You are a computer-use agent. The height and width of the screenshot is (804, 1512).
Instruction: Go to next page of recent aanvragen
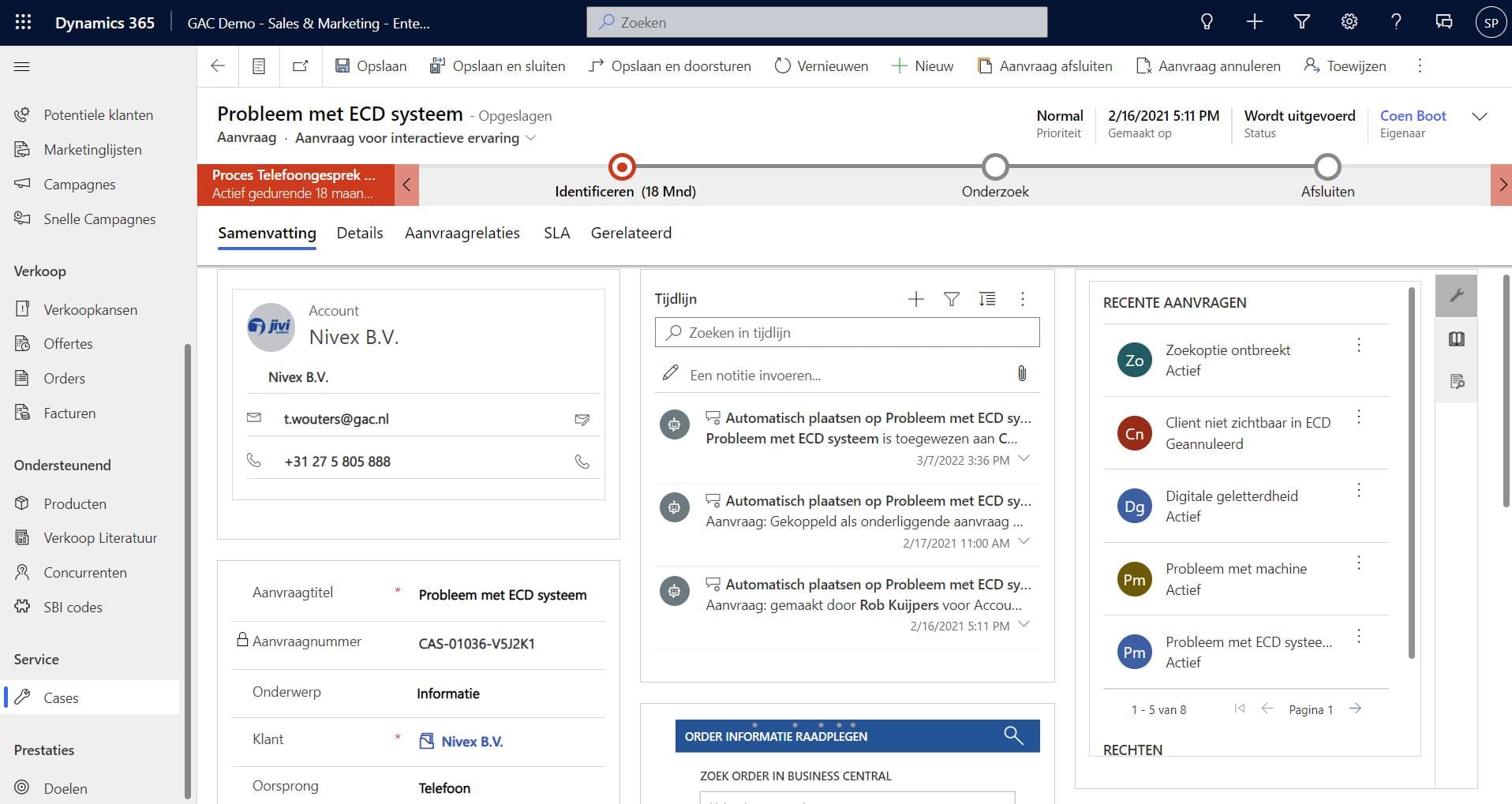1355,709
